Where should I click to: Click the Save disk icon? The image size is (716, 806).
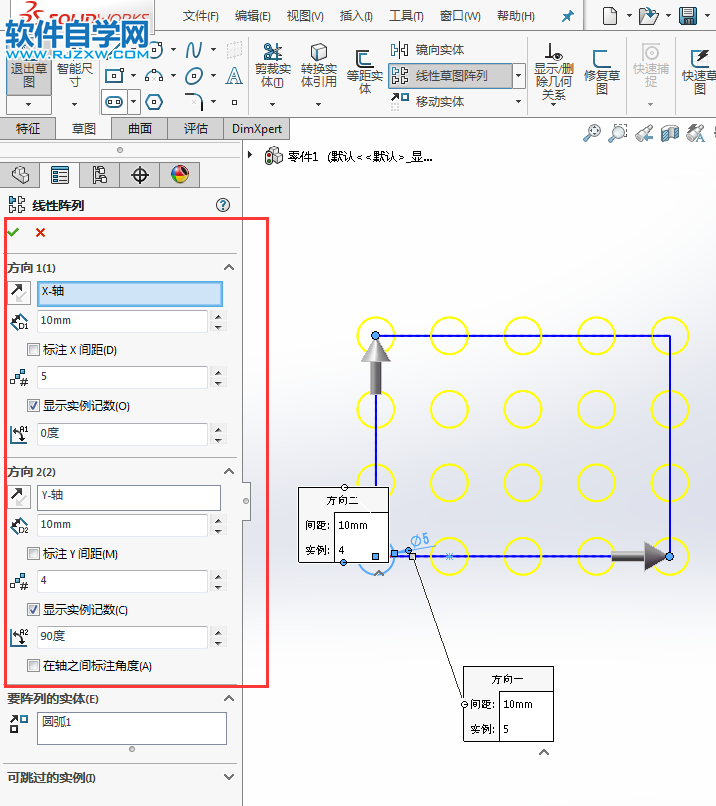coord(688,15)
